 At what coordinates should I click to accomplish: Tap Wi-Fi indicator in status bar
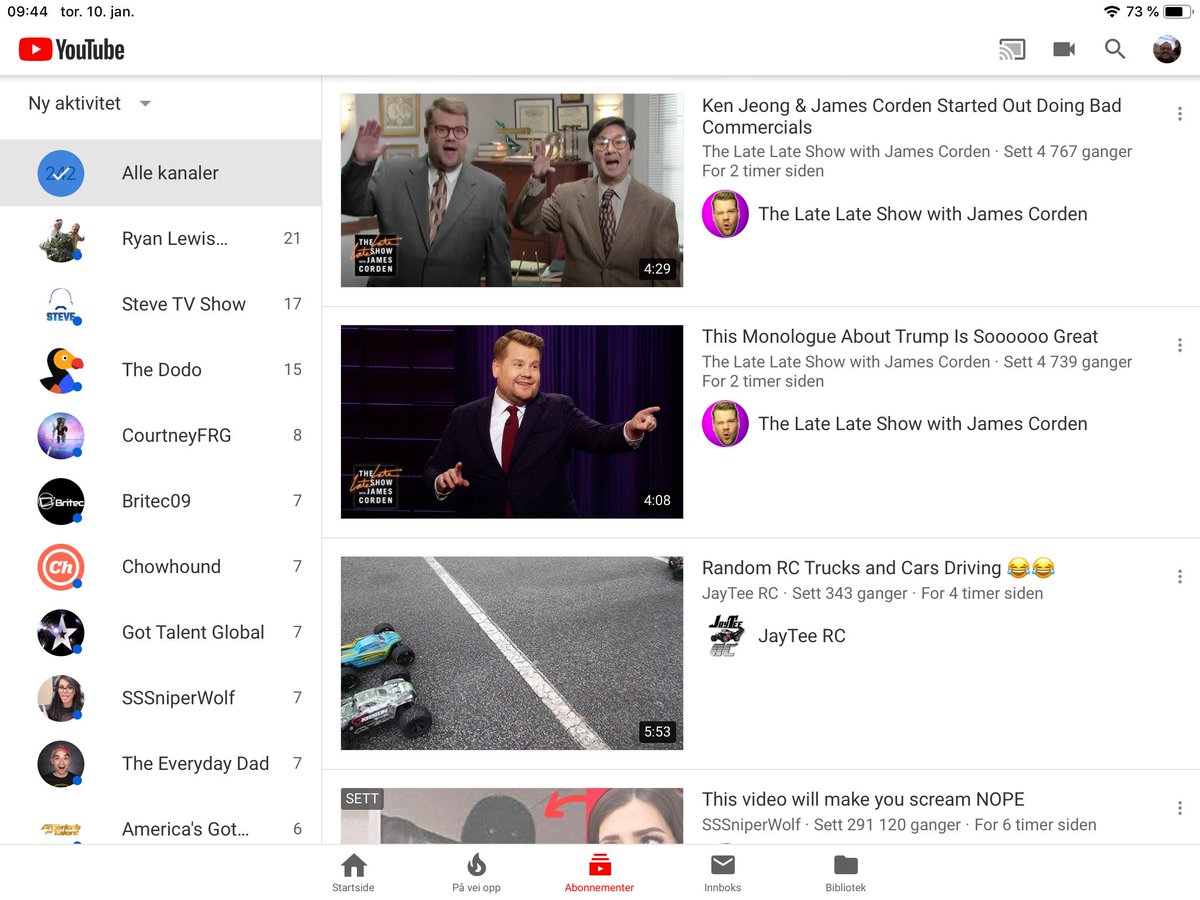(1112, 12)
